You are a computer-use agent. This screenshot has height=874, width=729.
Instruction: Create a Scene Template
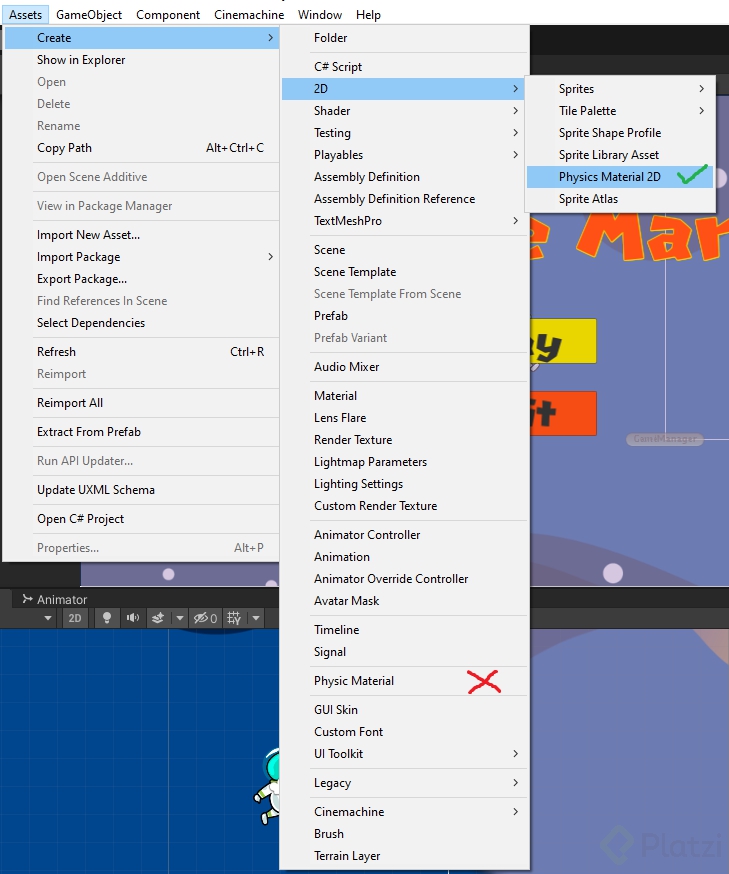(x=405, y=272)
